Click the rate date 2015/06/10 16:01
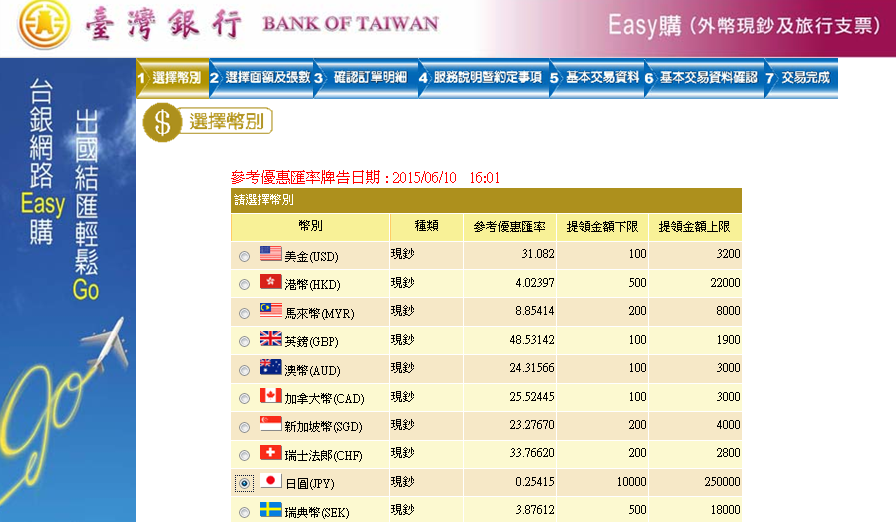This screenshot has width=896, height=522. point(446,178)
